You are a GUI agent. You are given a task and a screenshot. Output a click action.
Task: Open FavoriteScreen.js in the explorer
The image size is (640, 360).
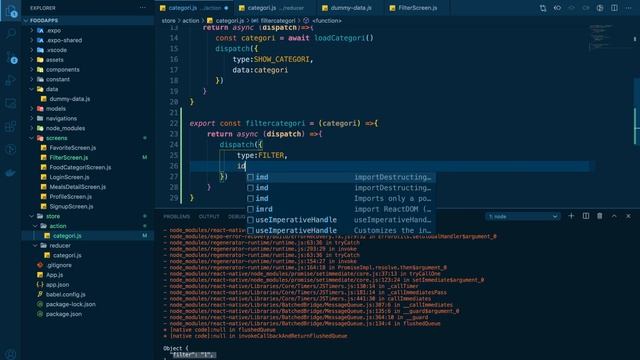point(73,148)
